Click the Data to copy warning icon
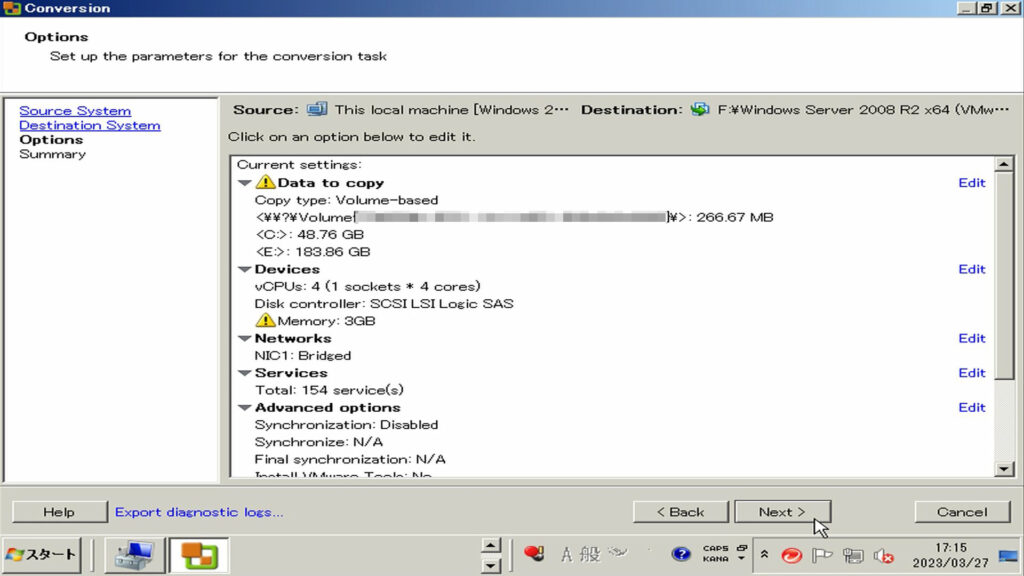Image resolution: width=1024 pixels, height=576 pixels. point(265,183)
